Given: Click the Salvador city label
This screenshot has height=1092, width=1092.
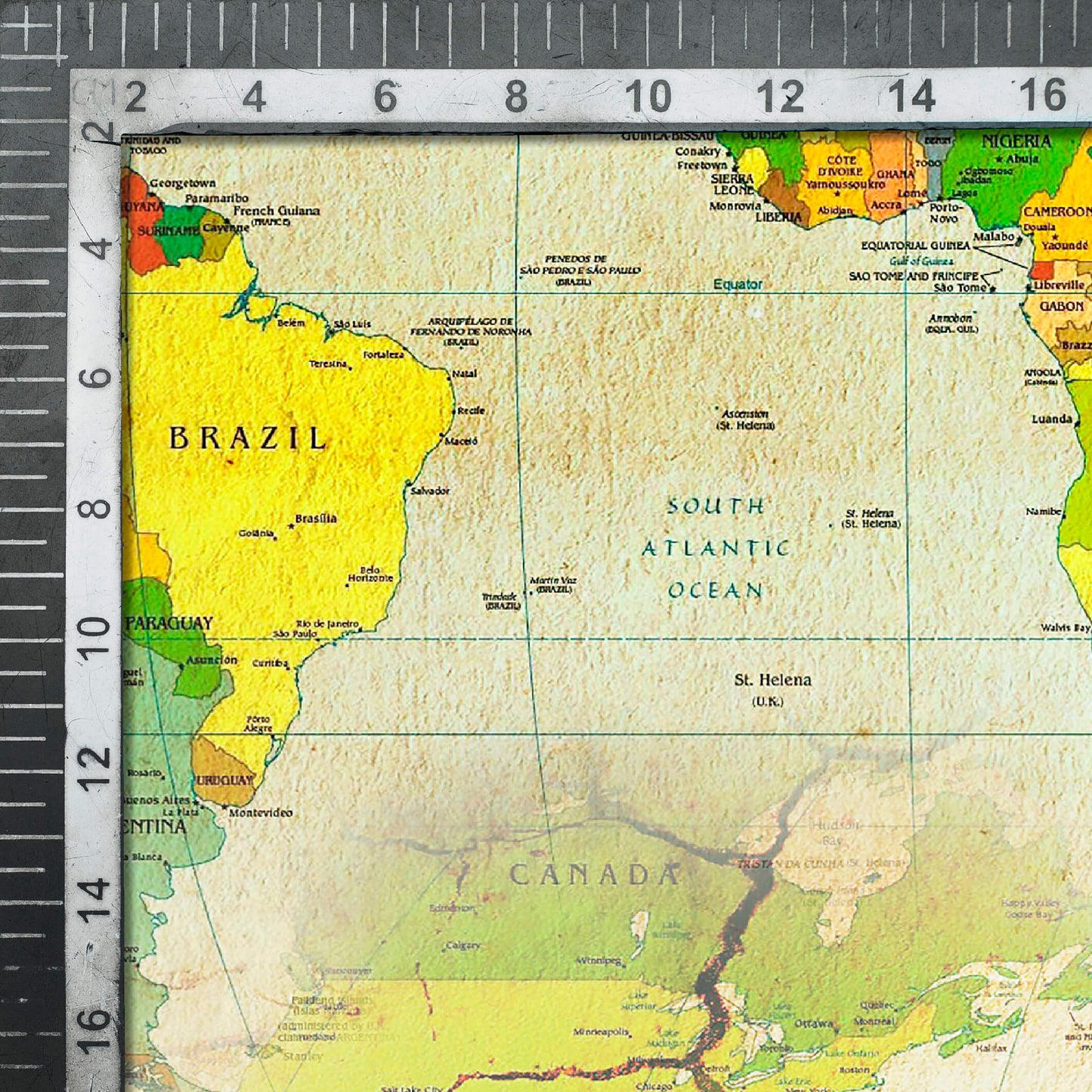Looking at the screenshot, I should click(x=430, y=491).
